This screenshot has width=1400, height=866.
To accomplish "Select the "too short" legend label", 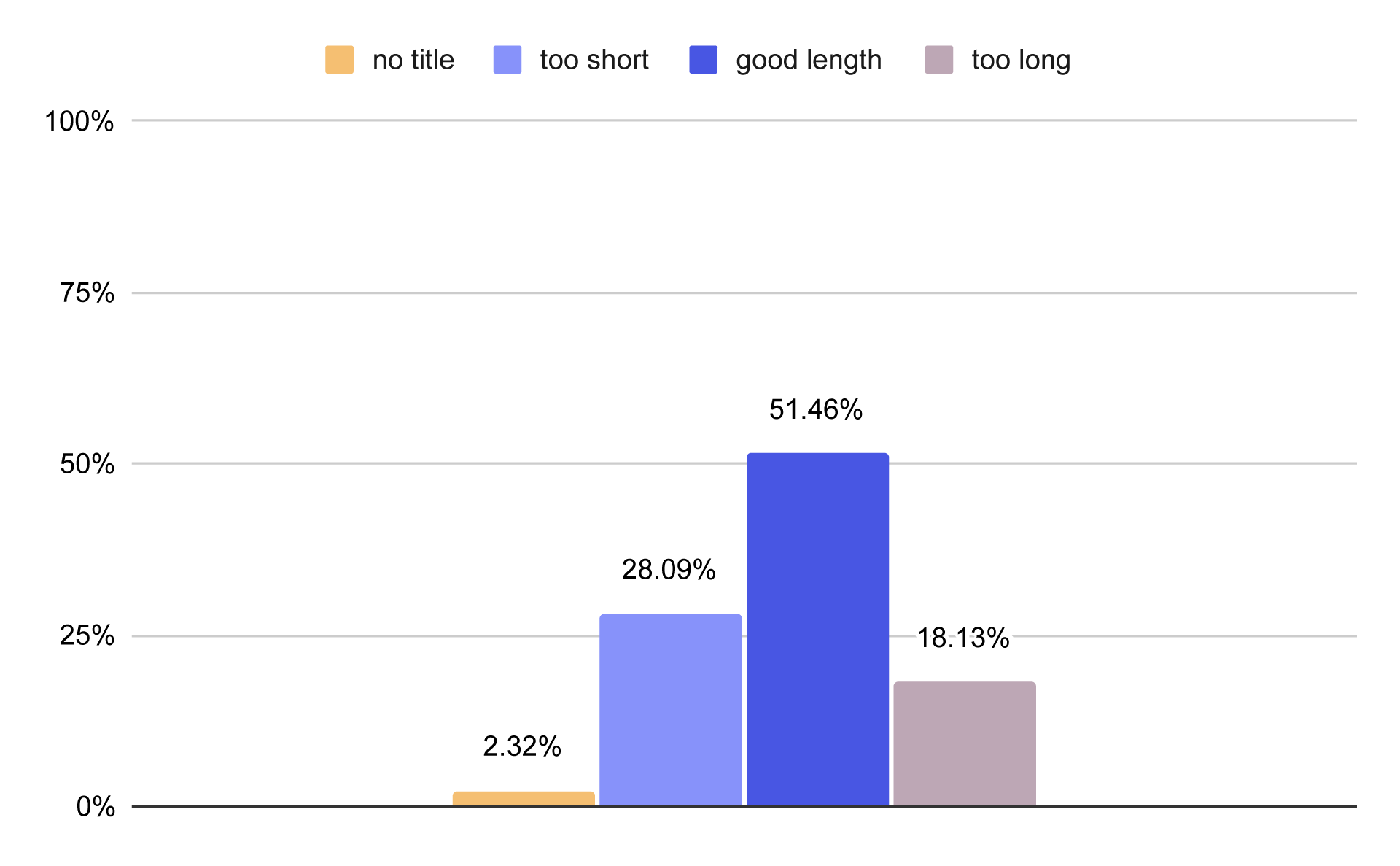I will point(594,60).
